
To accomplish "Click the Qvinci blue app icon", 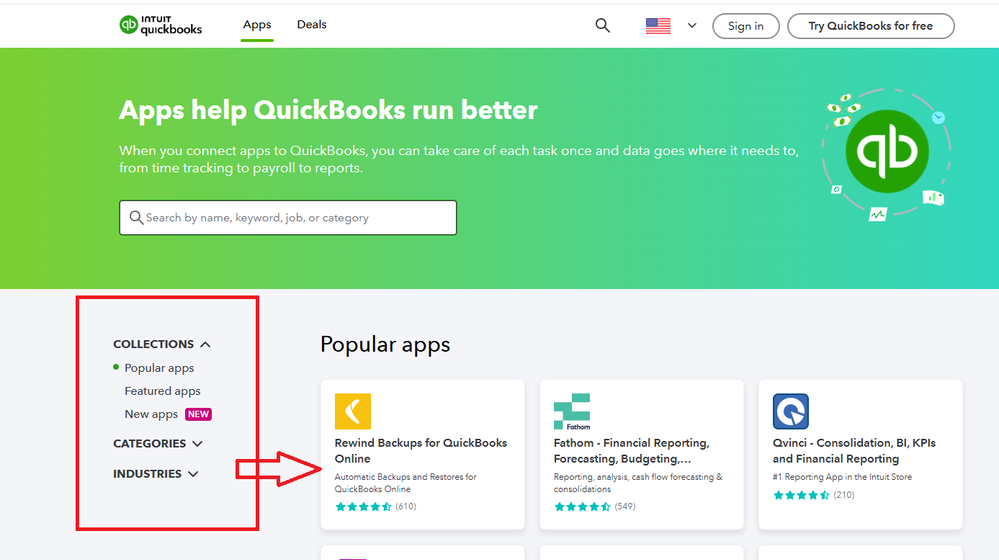I will click(791, 411).
